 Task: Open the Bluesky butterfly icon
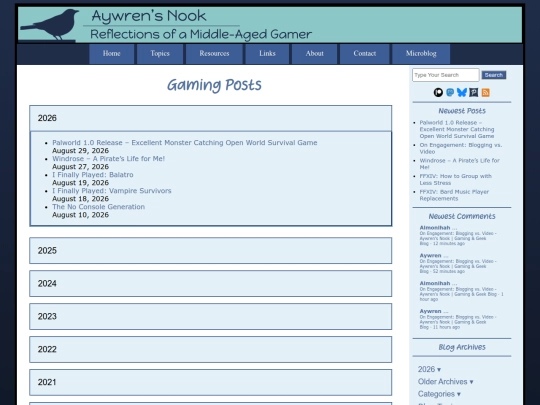(x=461, y=92)
